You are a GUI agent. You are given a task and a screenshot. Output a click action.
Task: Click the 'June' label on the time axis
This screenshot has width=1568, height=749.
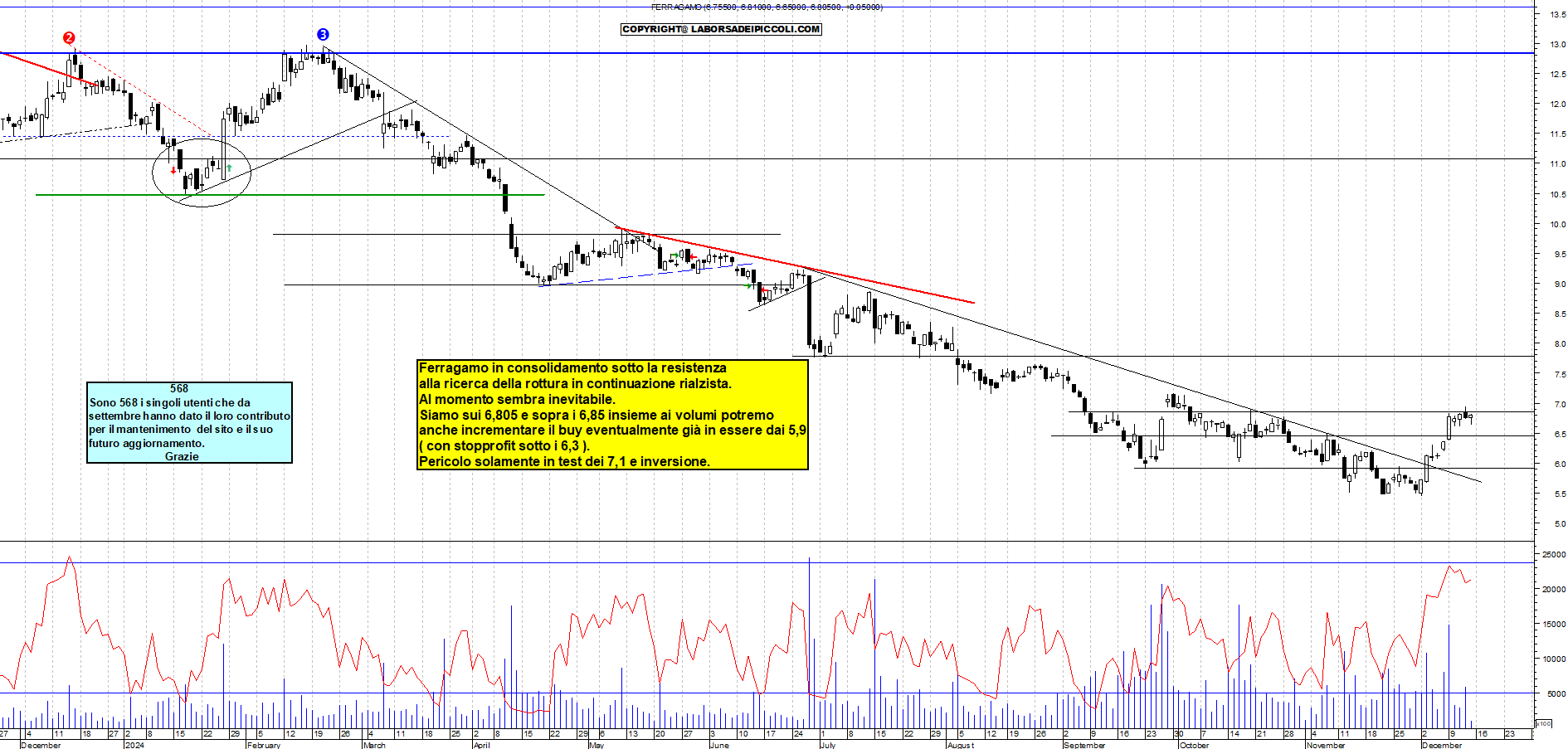719,745
